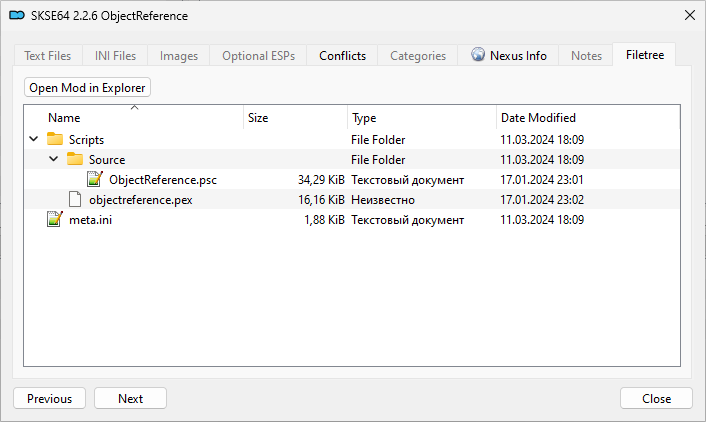706x422 pixels.
Task: Select the Filetree tab
Action: [645, 55]
